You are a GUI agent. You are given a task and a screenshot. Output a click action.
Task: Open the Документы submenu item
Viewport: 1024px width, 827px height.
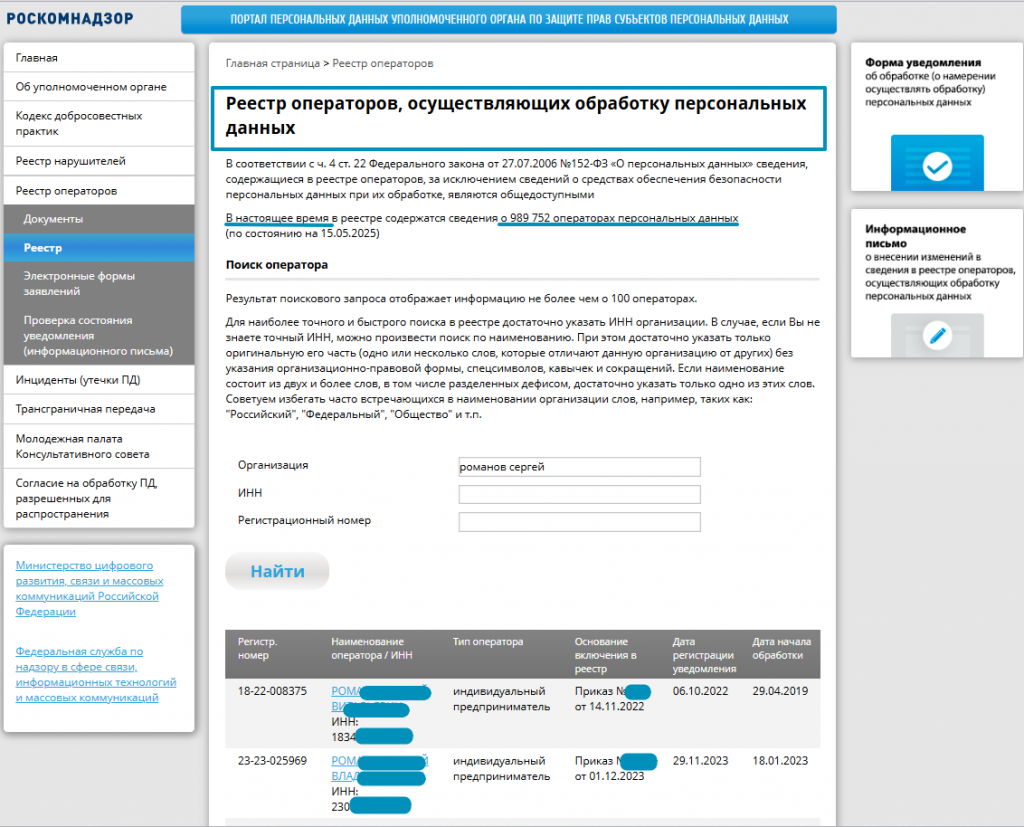coord(99,219)
